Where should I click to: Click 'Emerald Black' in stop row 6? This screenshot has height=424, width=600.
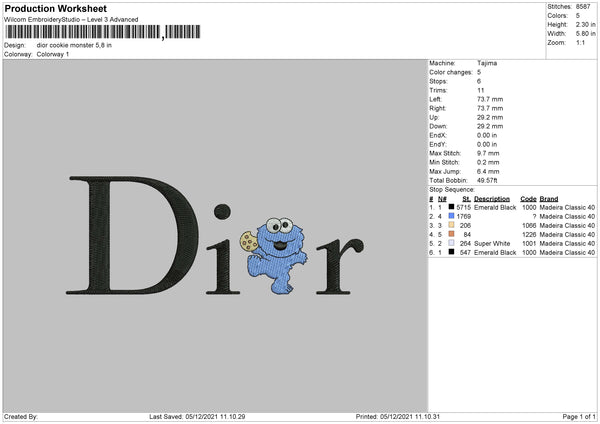(x=495, y=253)
